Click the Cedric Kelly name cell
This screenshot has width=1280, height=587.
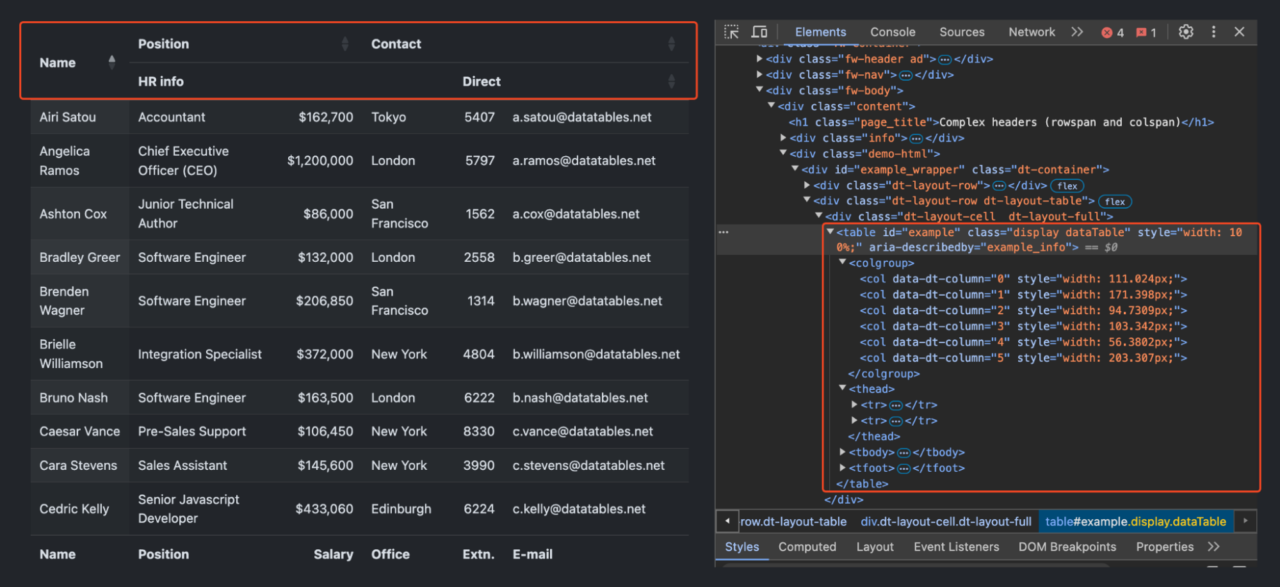[x=80, y=508]
